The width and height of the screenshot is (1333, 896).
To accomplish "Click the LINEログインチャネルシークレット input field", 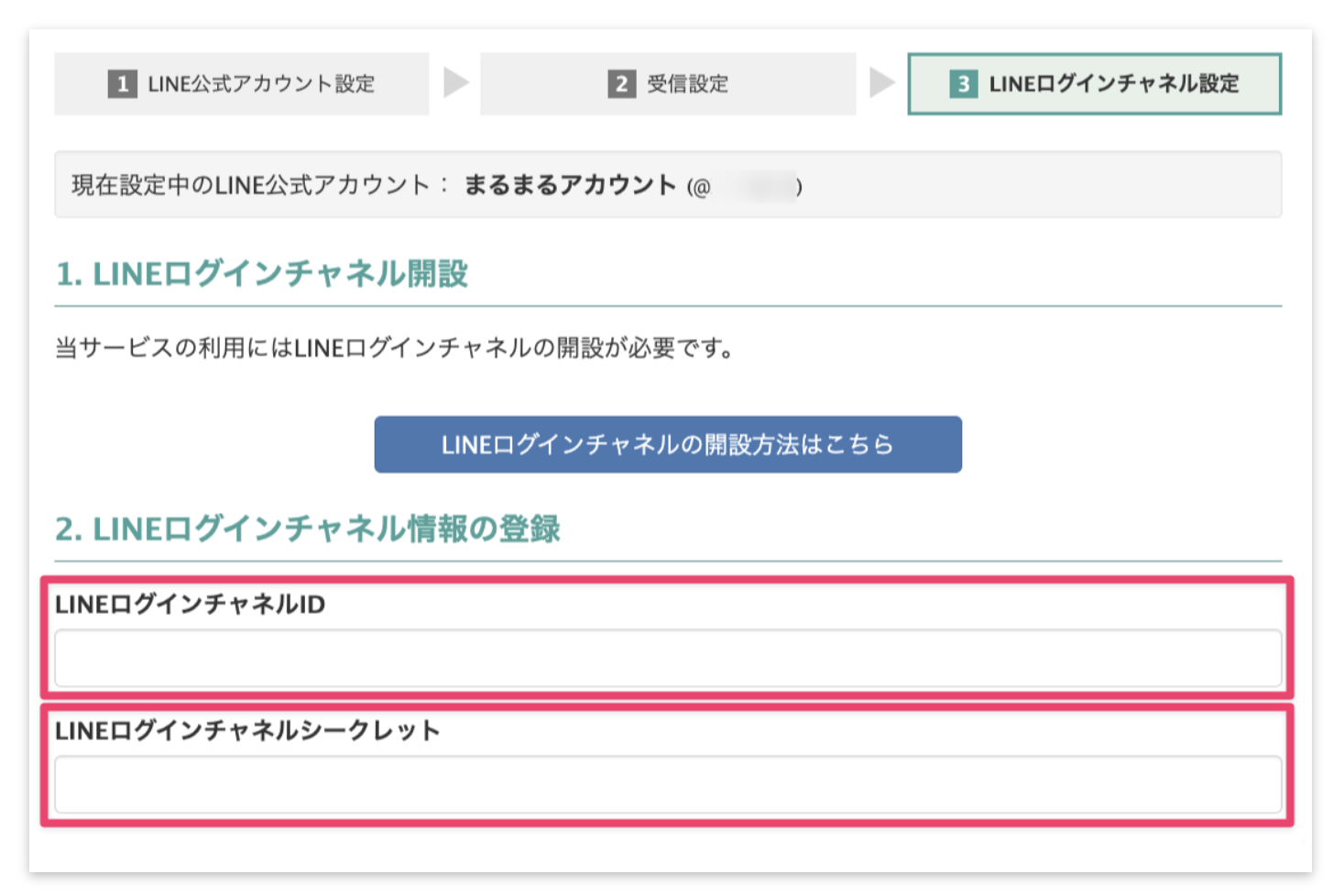I will tap(667, 786).
